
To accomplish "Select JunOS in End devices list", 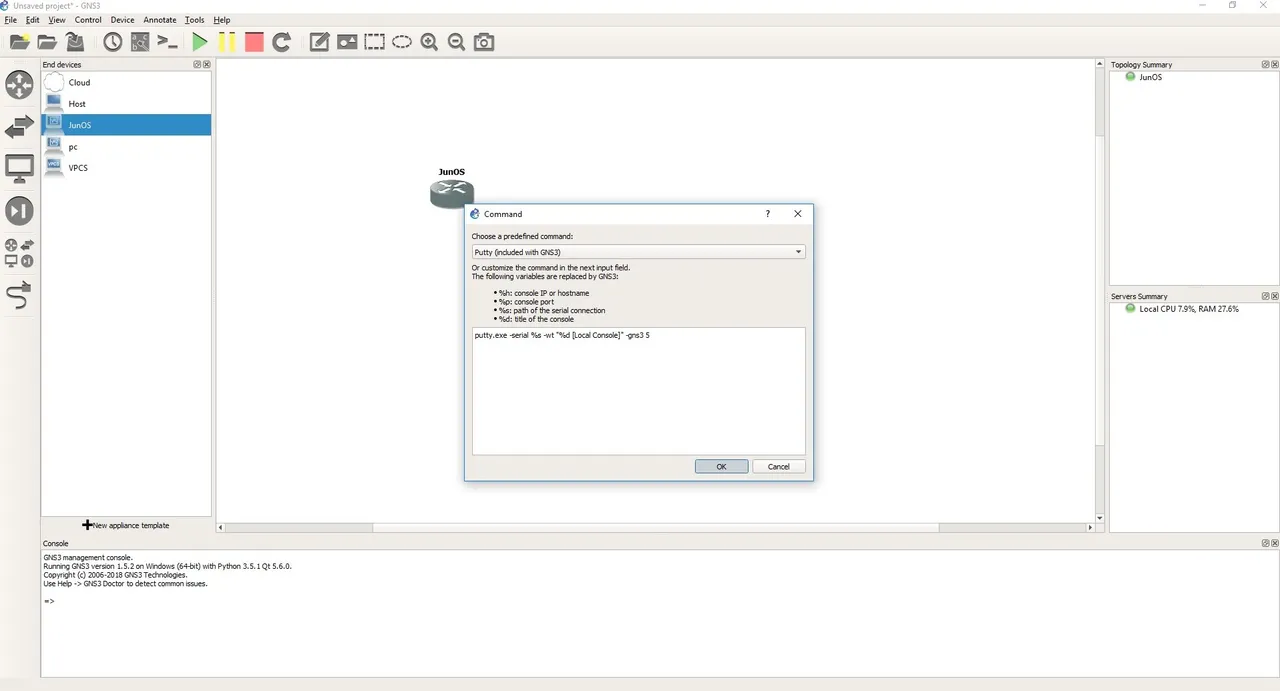I will click(126, 125).
